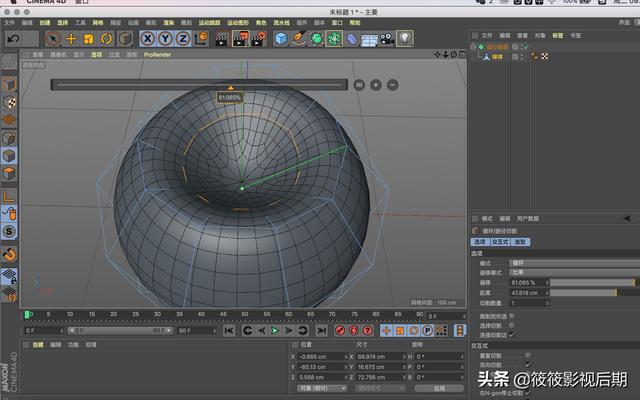Image resolution: width=640 pixels, height=400 pixels.
Task: Click the light bulb icon in toolbar
Action: point(405,38)
